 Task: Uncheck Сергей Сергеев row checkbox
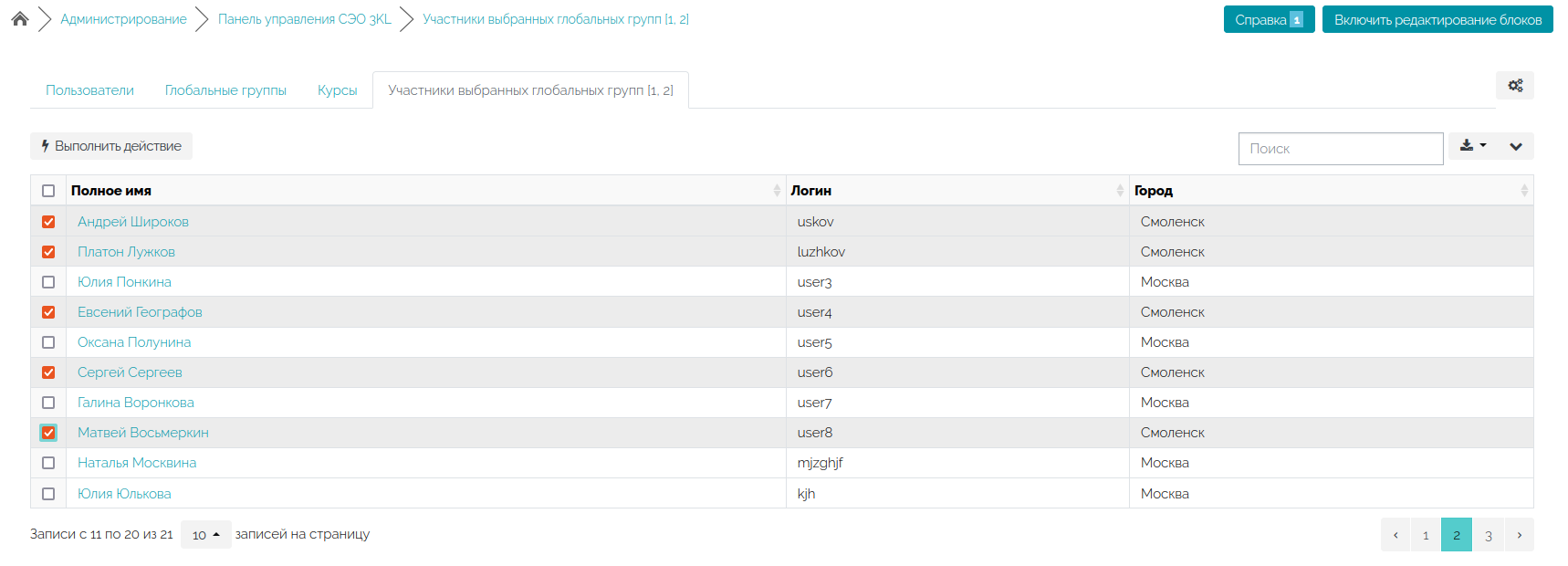pos(48,372)
